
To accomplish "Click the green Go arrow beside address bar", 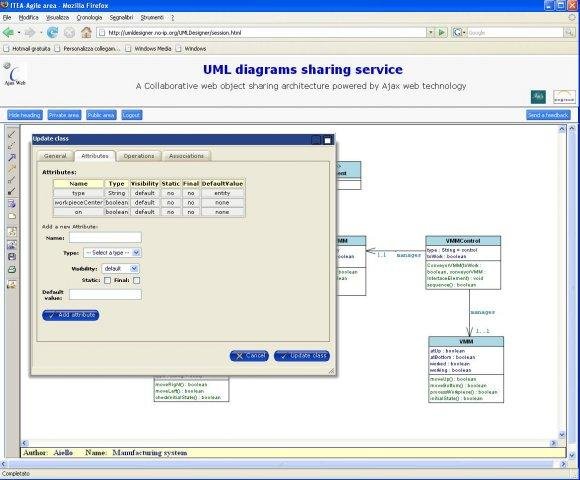I will pos(442,33).
